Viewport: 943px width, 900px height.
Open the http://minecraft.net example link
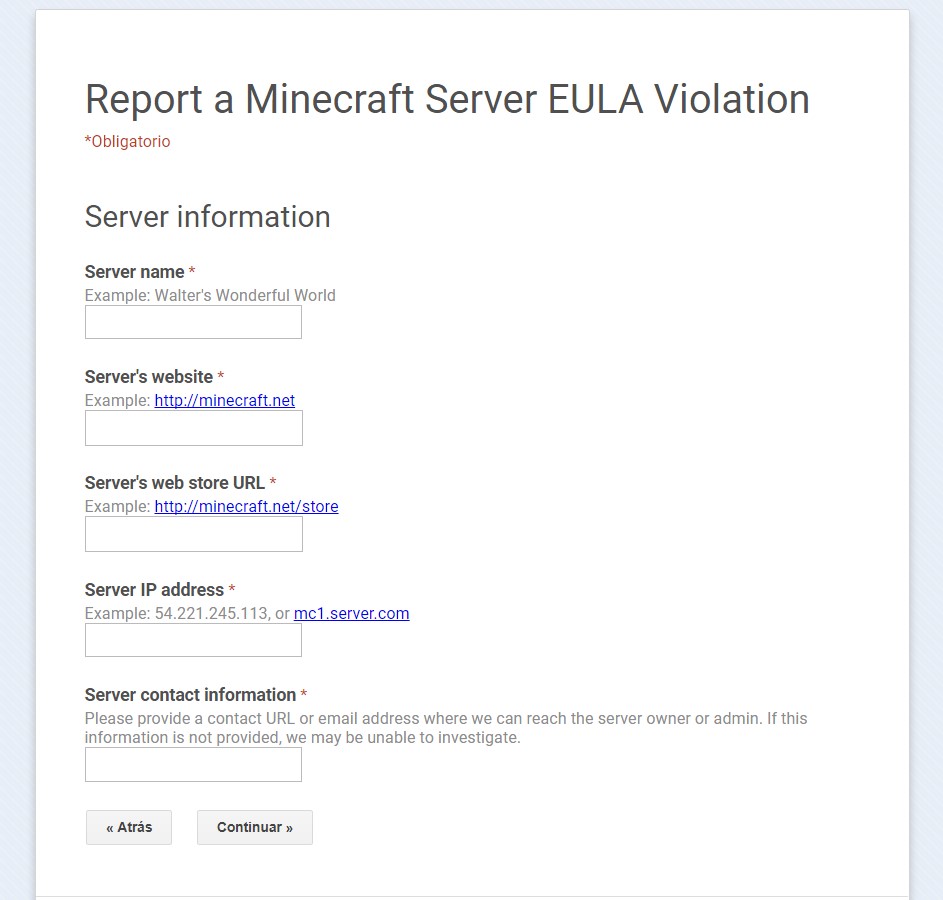tap(224, 400)
